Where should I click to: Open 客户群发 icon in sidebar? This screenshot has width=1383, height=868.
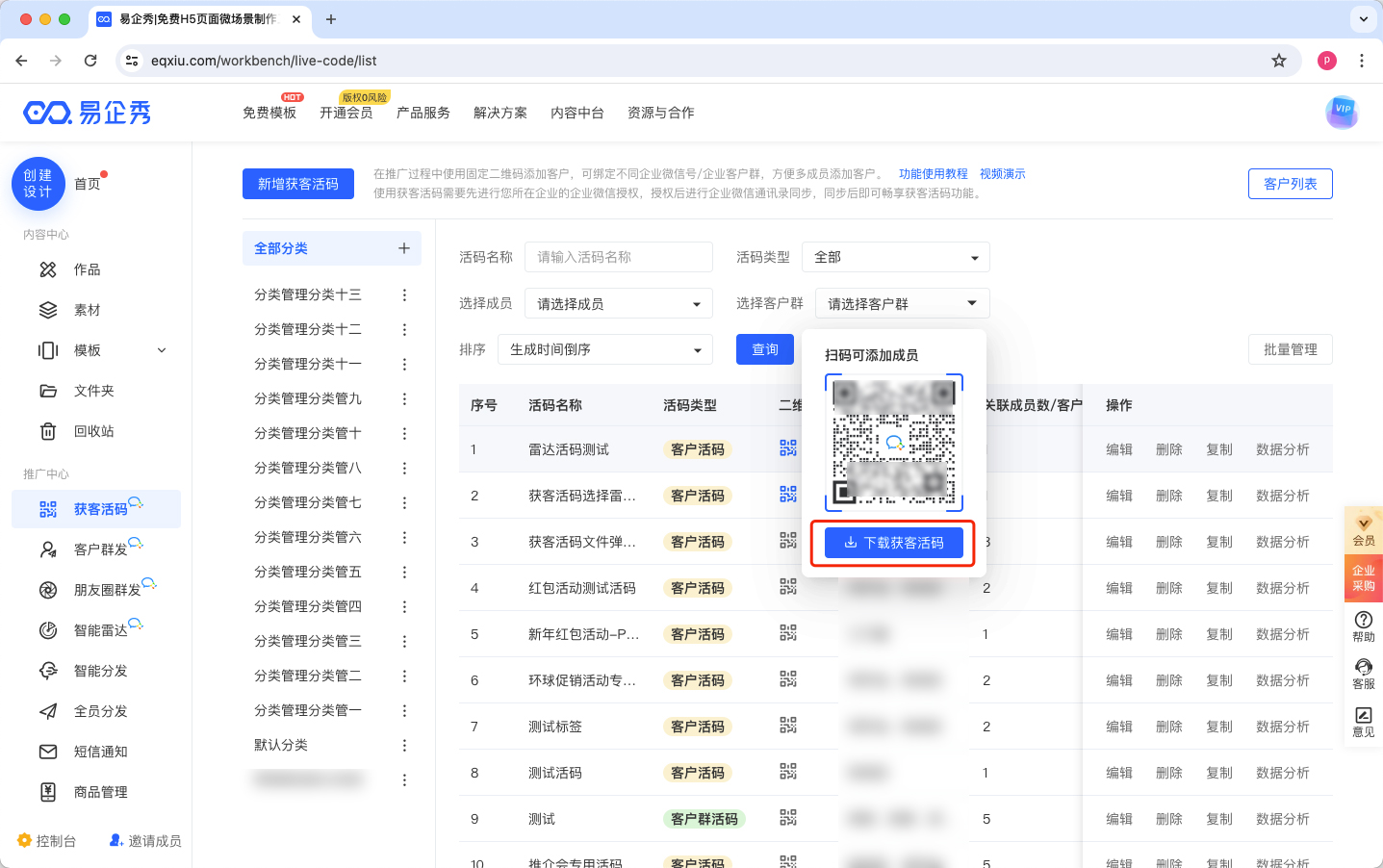(48, 549)
